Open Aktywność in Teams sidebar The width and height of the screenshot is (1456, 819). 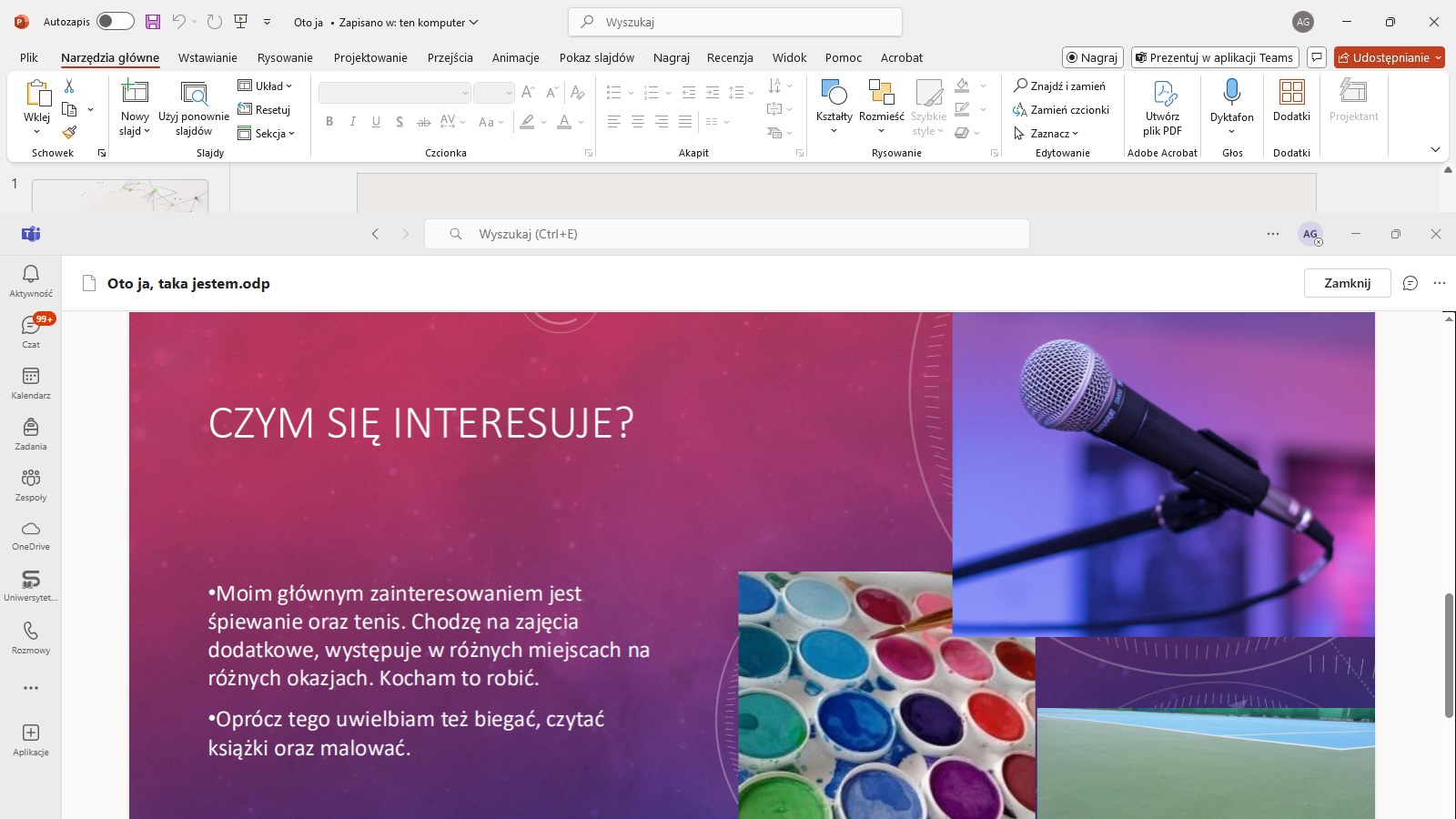pyautogui.click(x=31, y=281)
